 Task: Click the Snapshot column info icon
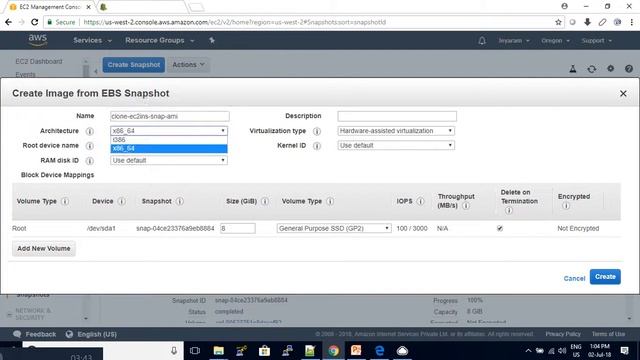180,201
